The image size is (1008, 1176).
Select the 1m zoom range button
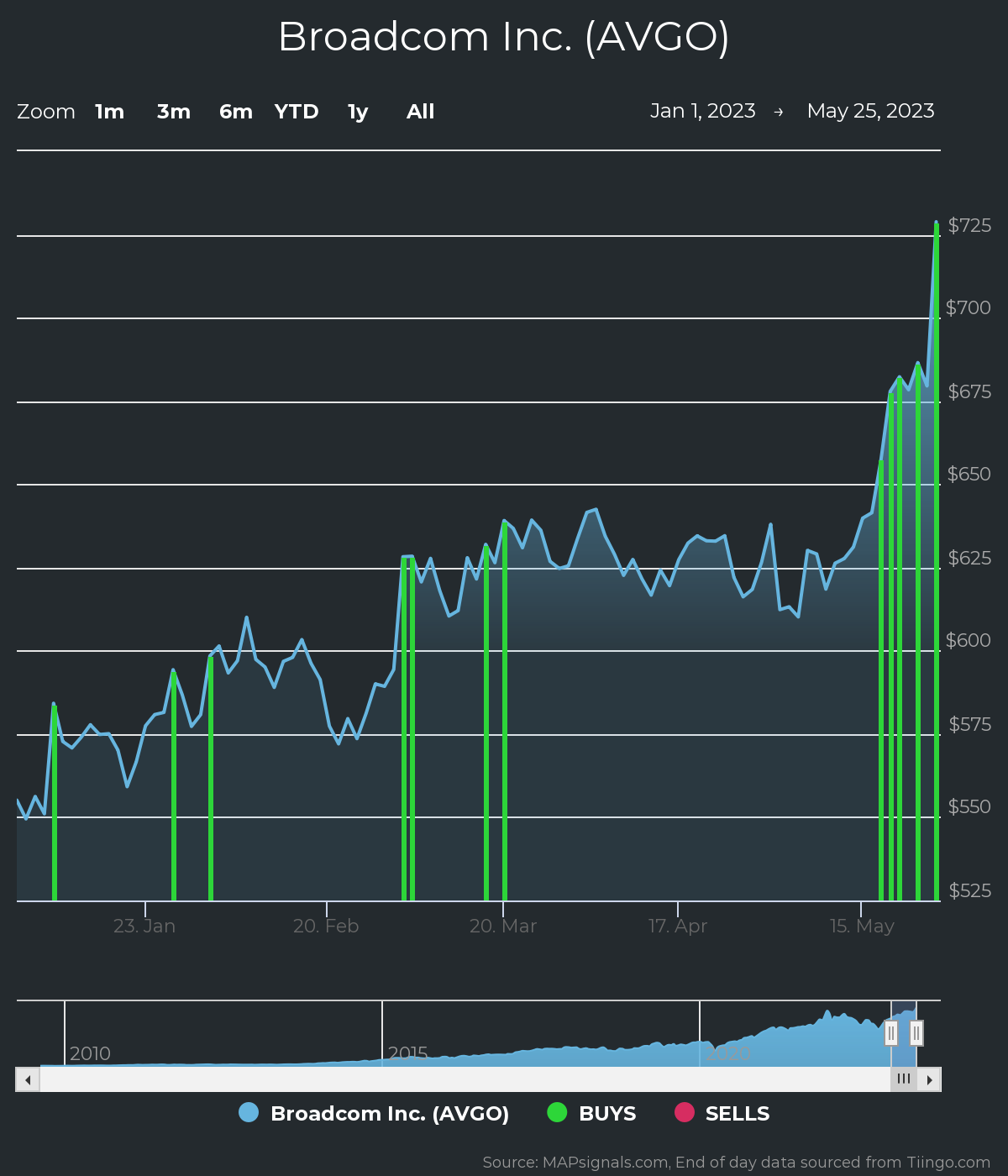pos(109,112)
